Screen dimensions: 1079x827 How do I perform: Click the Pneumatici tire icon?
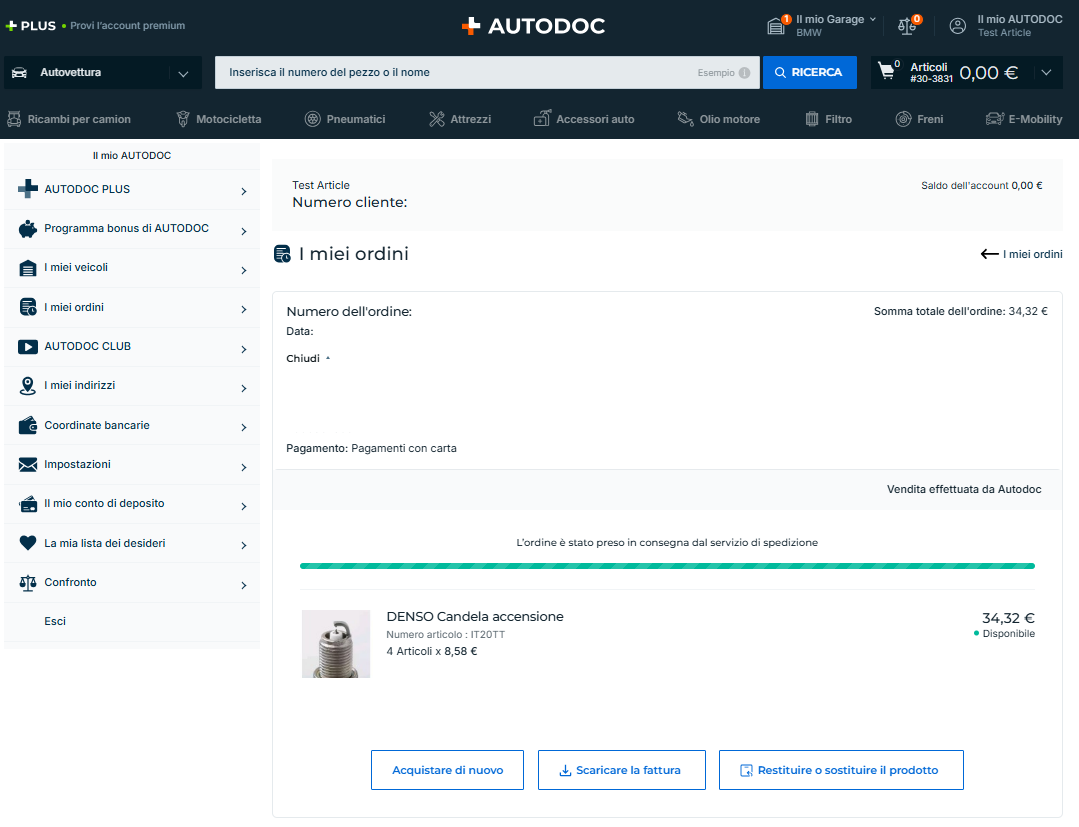[313, 119]
